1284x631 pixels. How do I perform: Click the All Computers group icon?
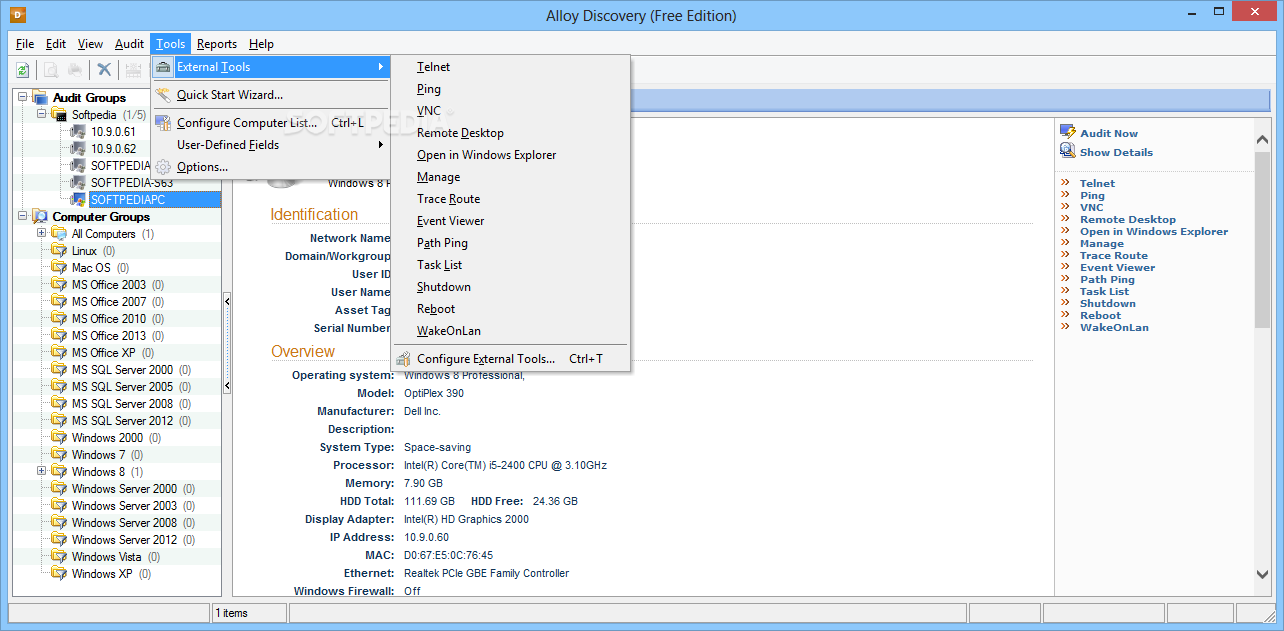[59, 234]
